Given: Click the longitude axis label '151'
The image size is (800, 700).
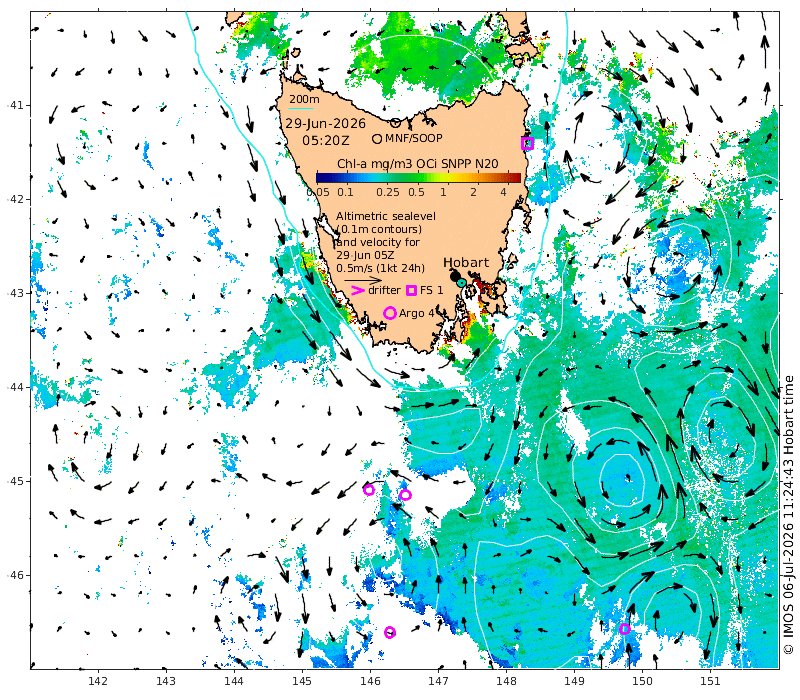Looking at the screenshot, I should coord(710,681).
